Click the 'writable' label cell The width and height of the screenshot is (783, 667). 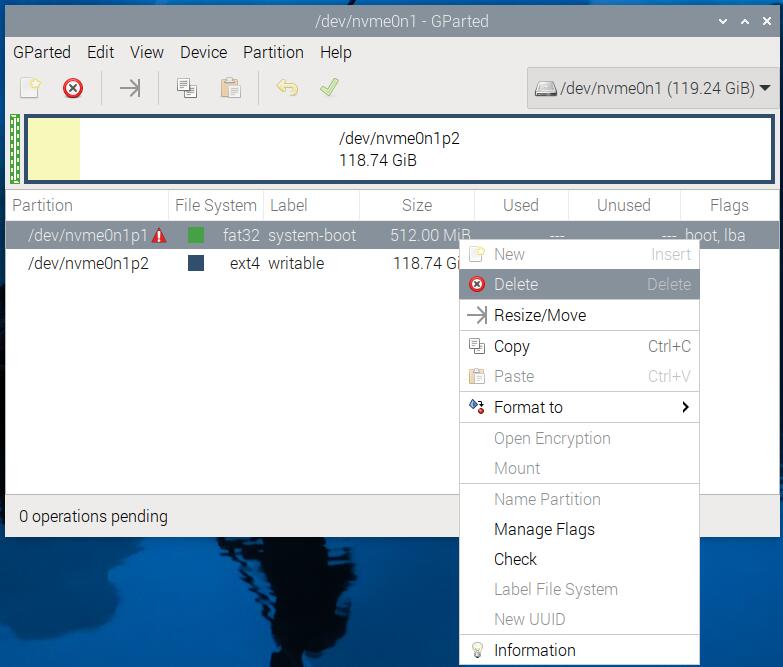[x=296, y=263]
